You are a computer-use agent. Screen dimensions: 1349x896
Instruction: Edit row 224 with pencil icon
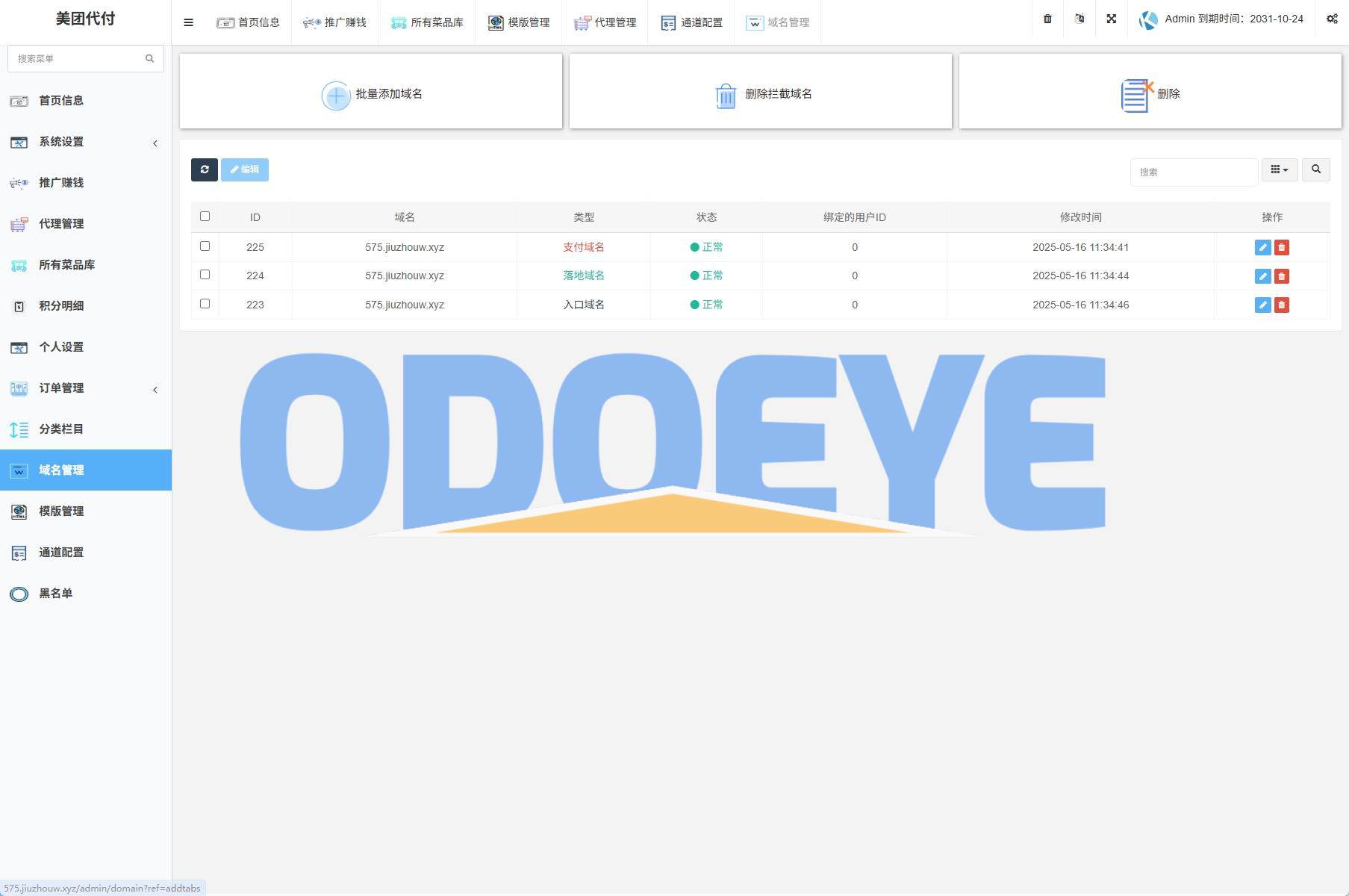point(1263,276)
